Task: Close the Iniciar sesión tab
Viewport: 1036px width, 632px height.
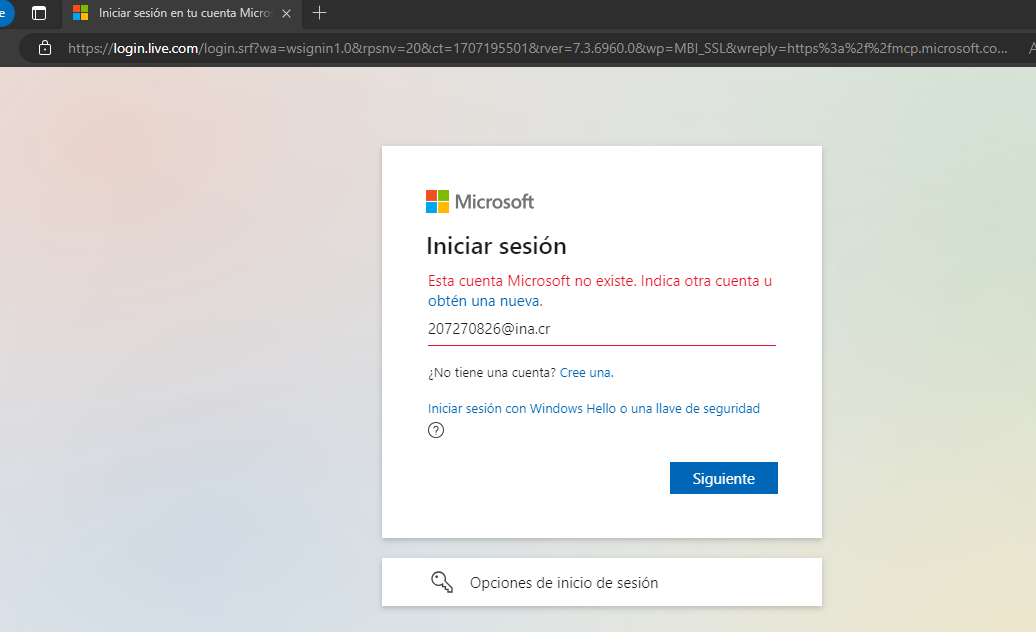Action: pyautogui.click(x=286, y=14)
